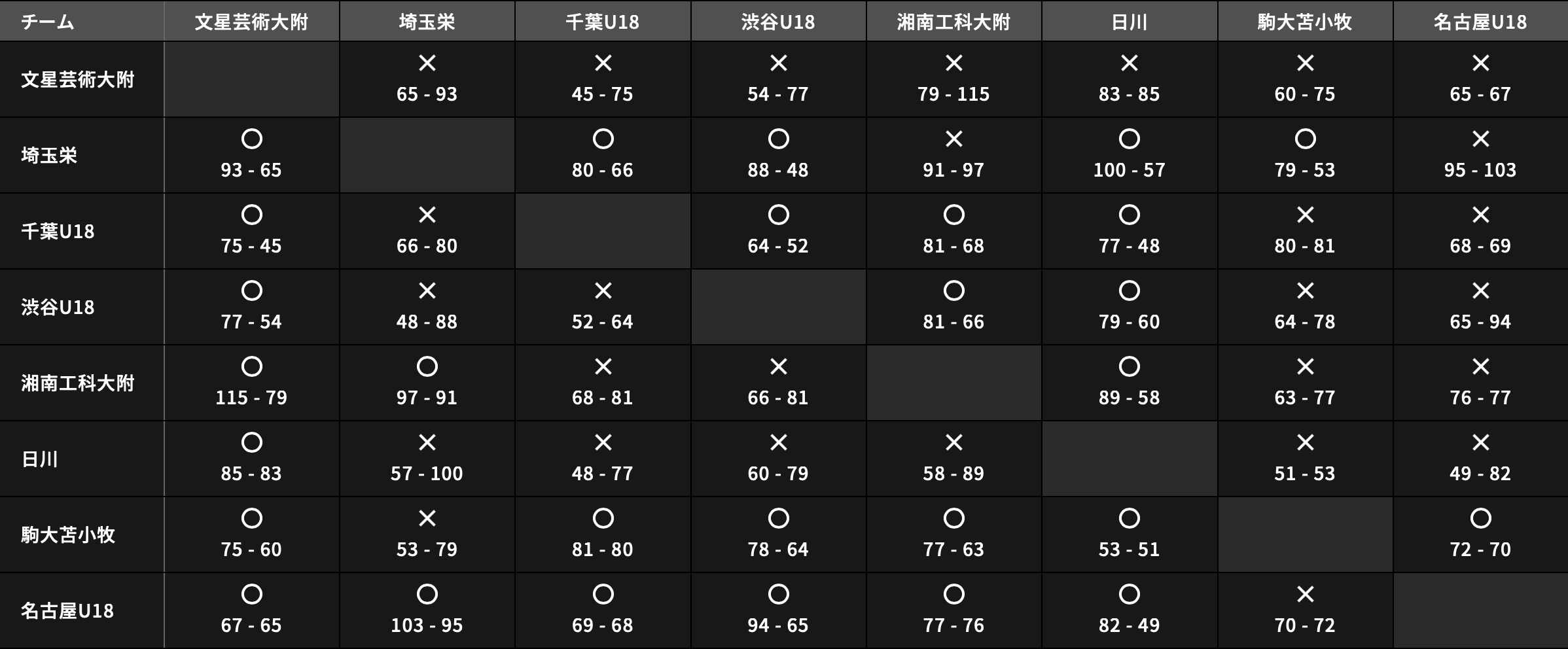Click the 115 - 79 score

click(x=251, y=398)
